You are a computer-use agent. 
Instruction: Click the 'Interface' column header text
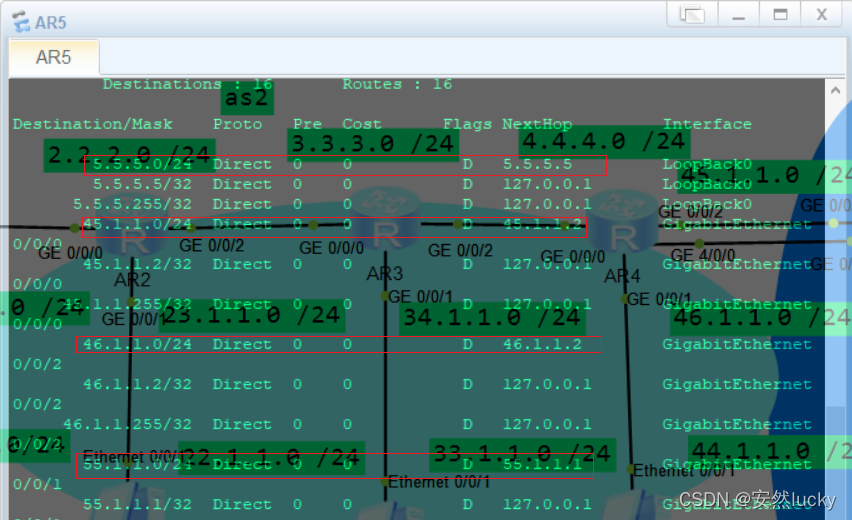(x=707, y=124)
